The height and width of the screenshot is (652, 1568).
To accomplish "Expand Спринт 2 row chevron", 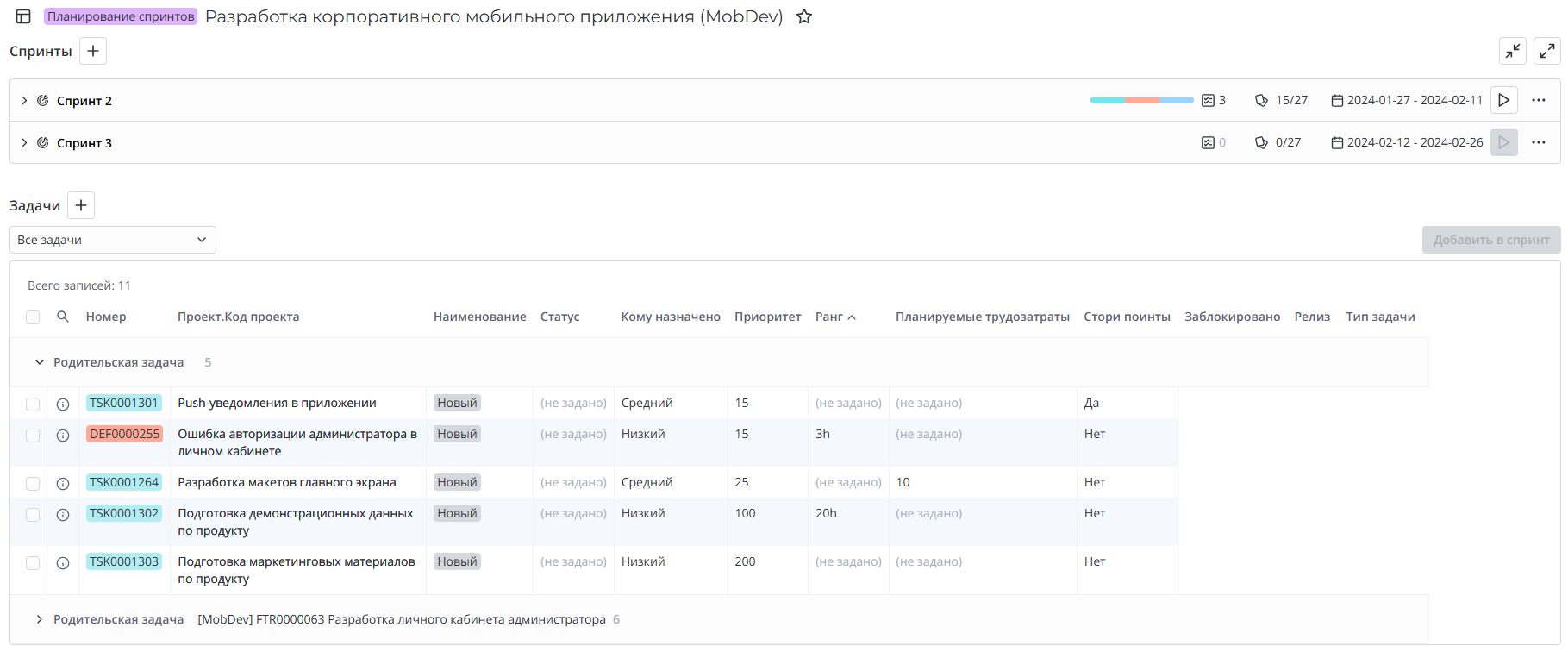I will [x=24, y=101].
